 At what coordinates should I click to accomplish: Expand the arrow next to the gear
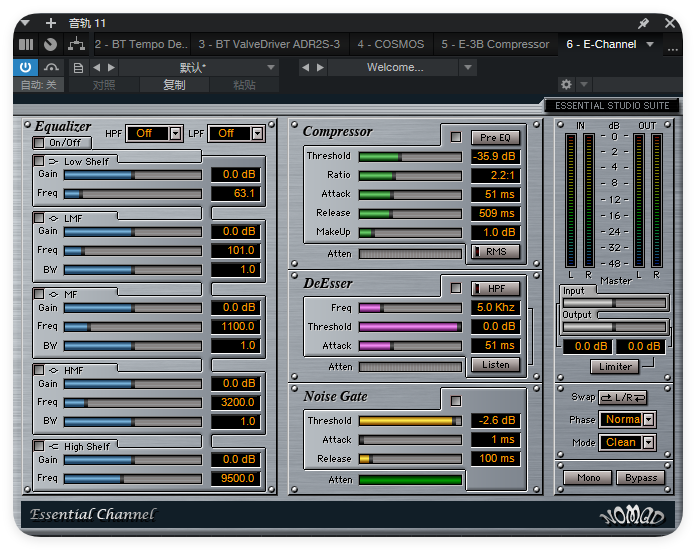pos(584,84)
